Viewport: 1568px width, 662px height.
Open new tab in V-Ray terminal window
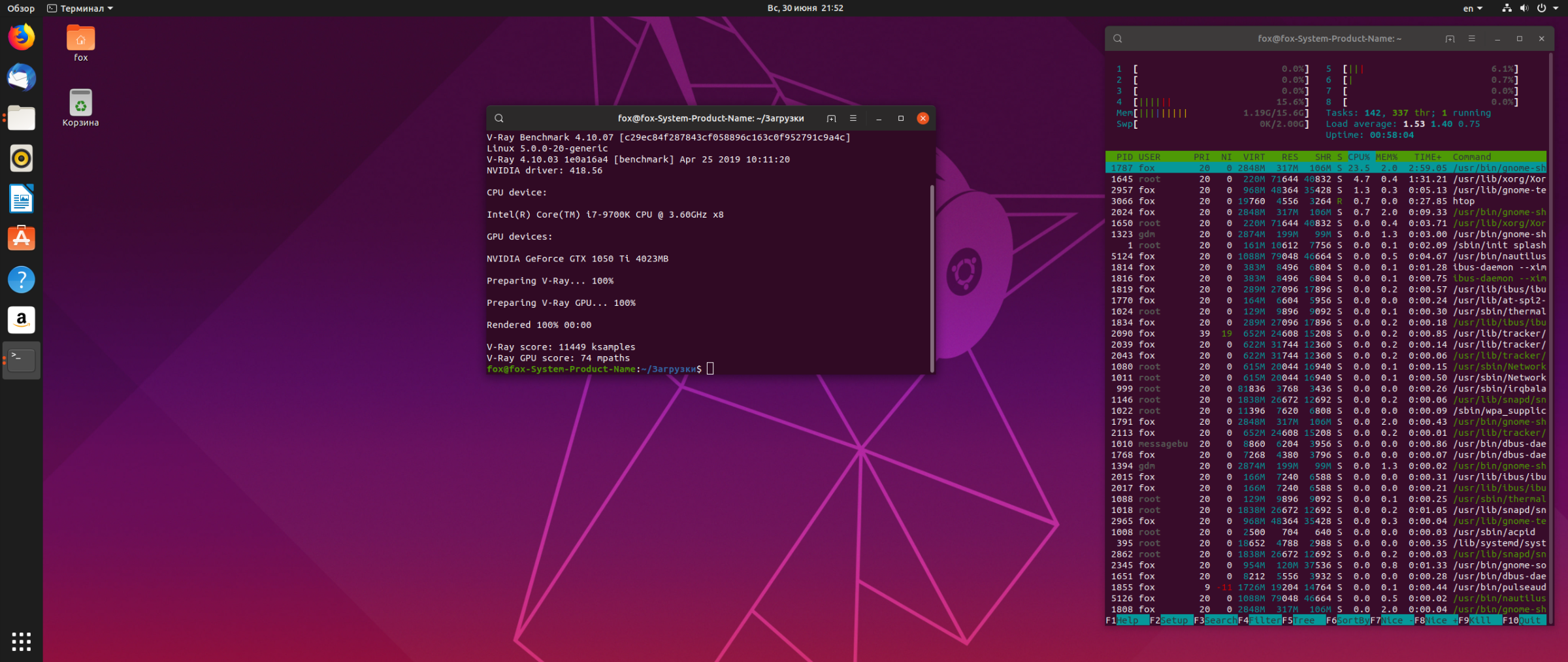click(x=831, y=118)
